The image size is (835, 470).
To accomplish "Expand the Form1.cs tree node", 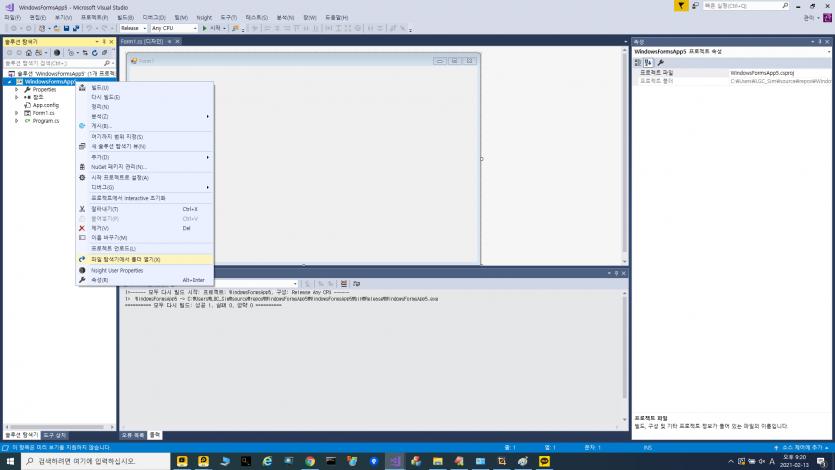I will 17,113.
